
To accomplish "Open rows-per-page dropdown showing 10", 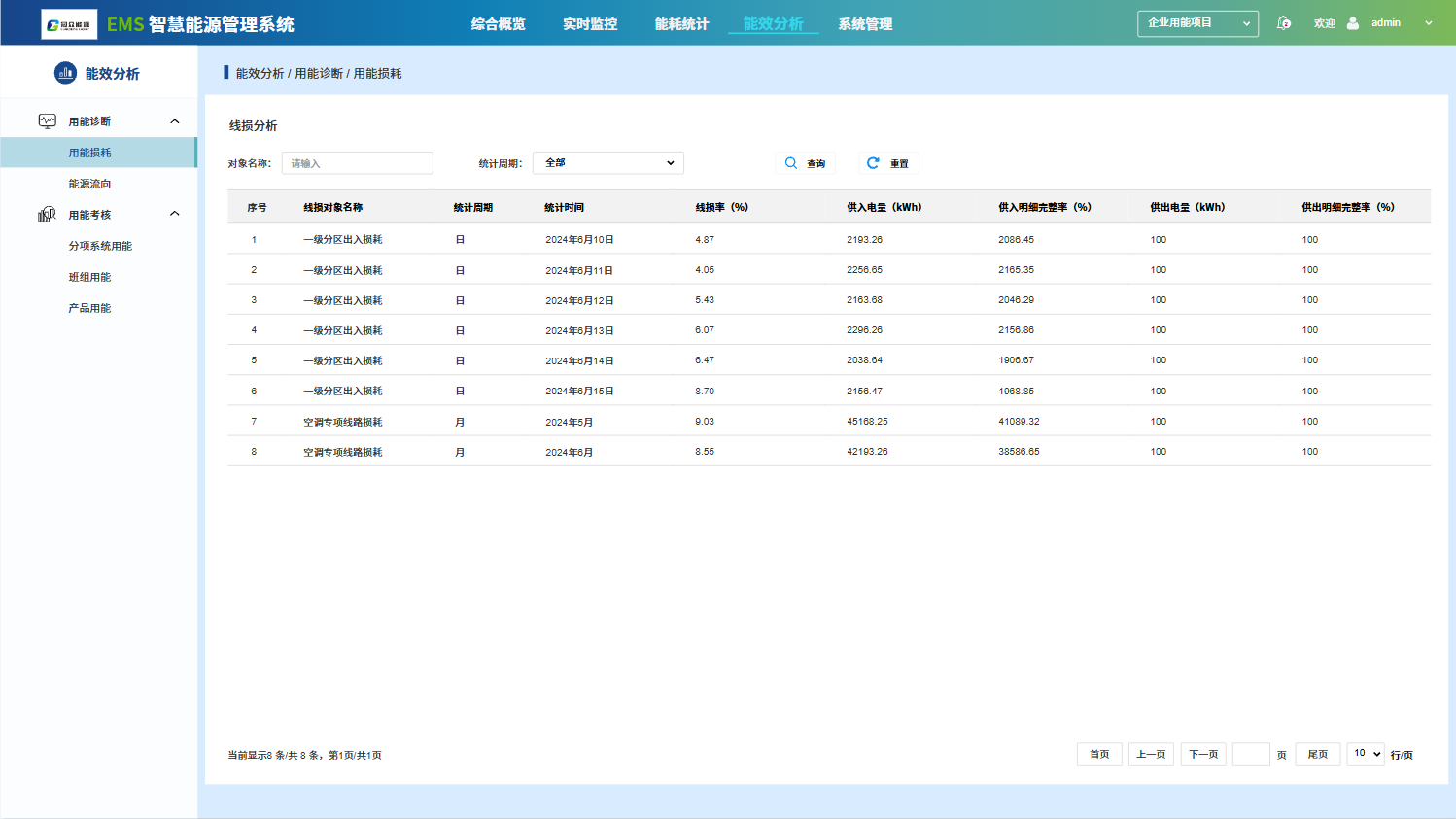I will click(1365, 754).
